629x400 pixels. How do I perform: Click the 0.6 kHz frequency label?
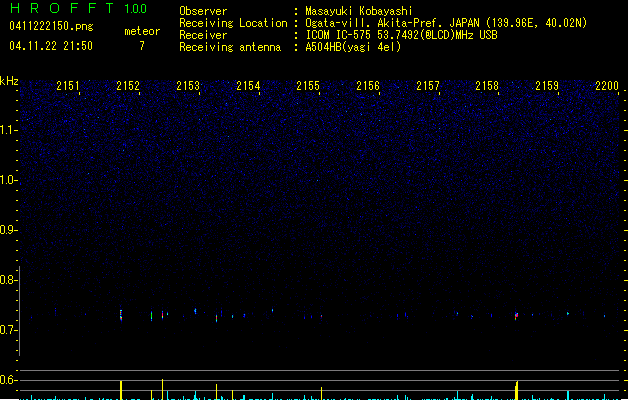tap(8, 380)
